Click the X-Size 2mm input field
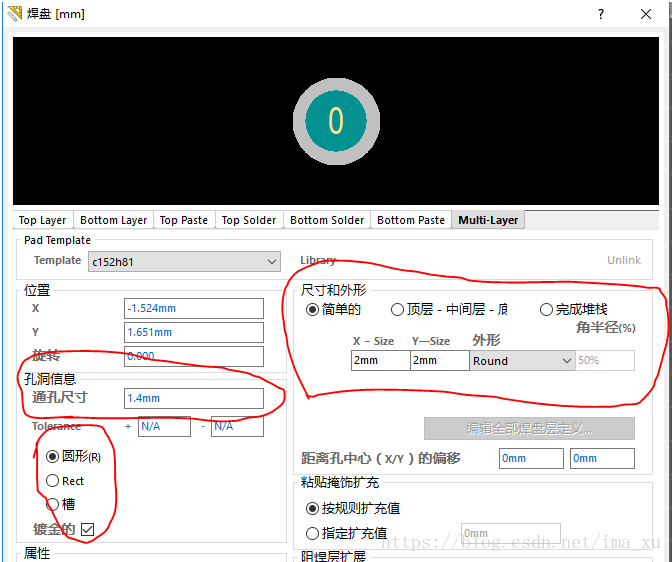This screenshot has width=672, height=562. coord(380,361)
